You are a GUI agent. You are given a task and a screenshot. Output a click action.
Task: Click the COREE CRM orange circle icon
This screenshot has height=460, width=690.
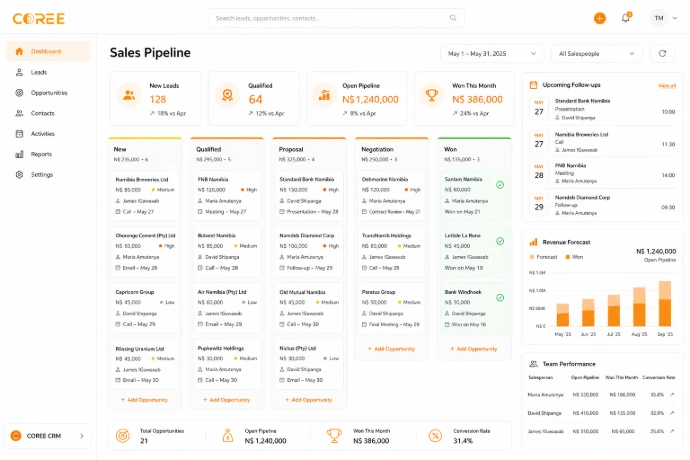[x=16, y=436]
